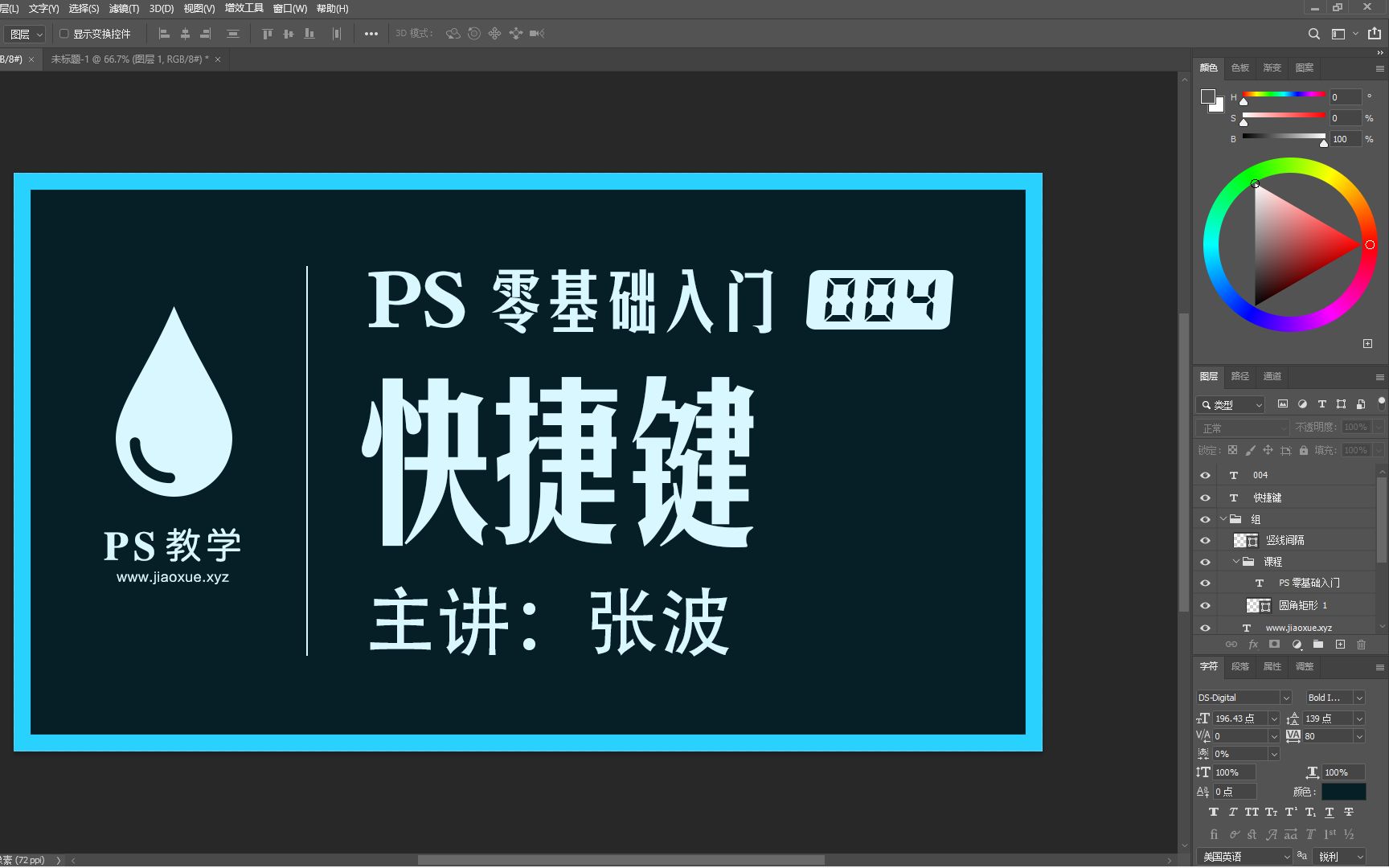Click the lock position move icon
The height and width of the screenshot is (868, 1389).
(x=1268, y=450)
